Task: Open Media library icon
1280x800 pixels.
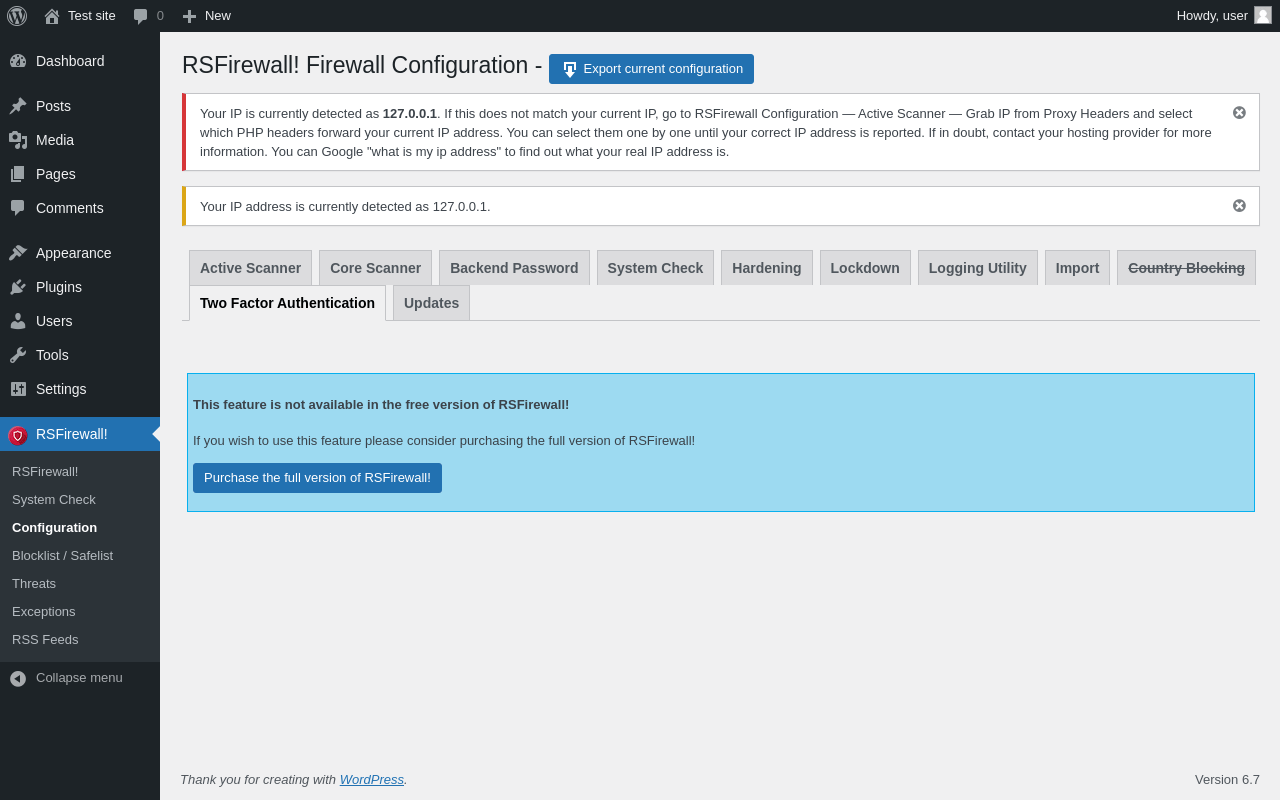Action: tap(18, 140)
